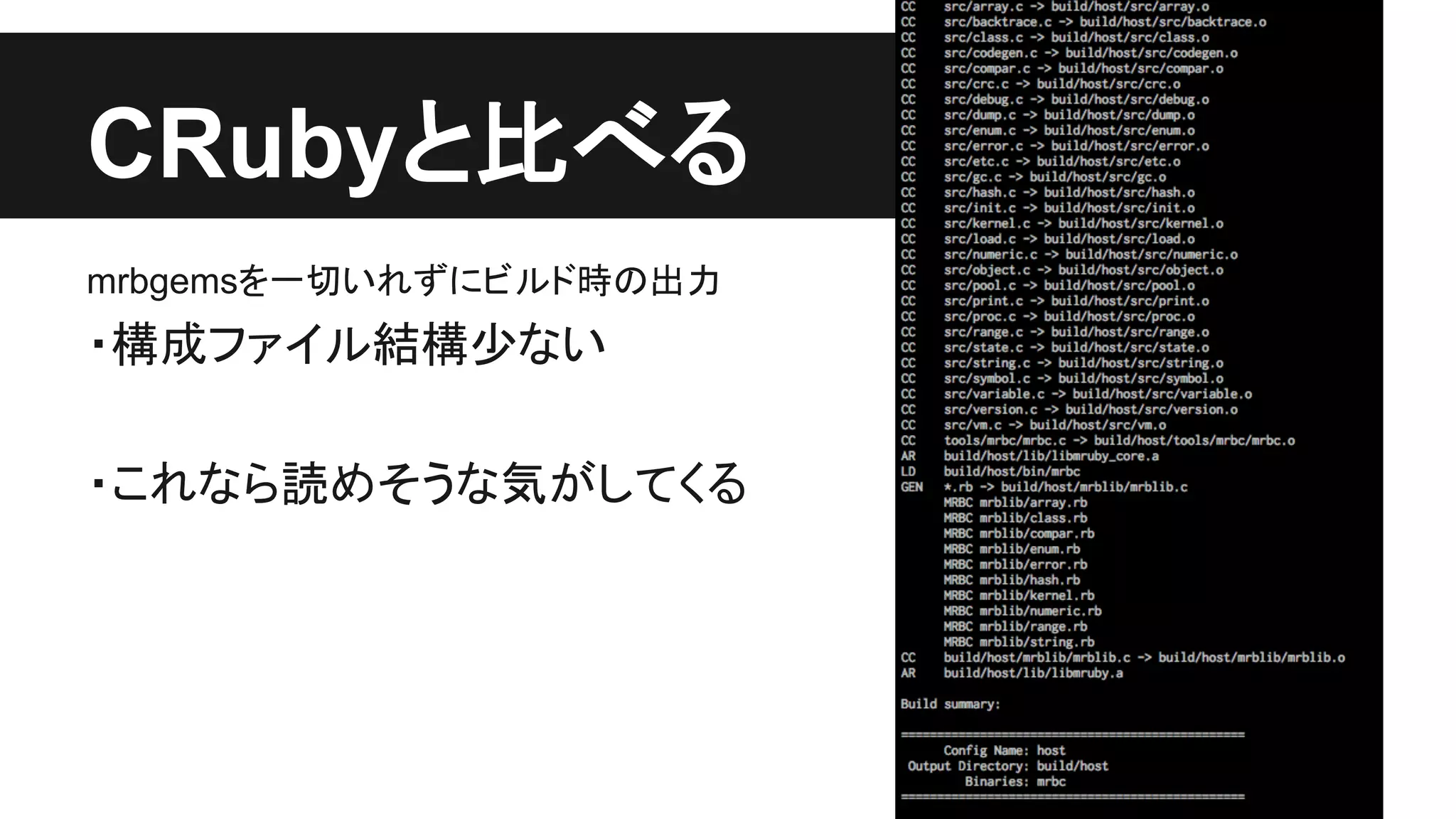Click the src/variable.c compile line
Viewport: 1456px width, 819px height.
pyautogui.click(x=1076, y=394)
